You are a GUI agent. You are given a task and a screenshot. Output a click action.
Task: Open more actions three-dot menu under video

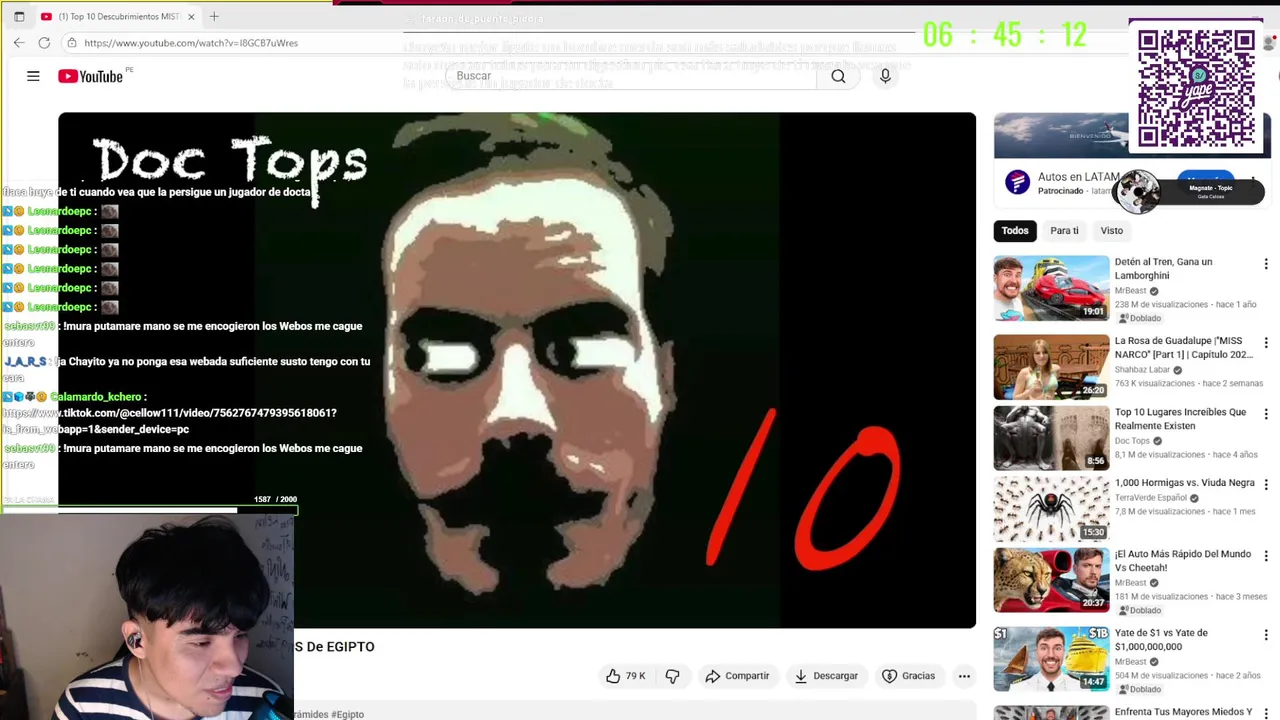coord(964,676)
